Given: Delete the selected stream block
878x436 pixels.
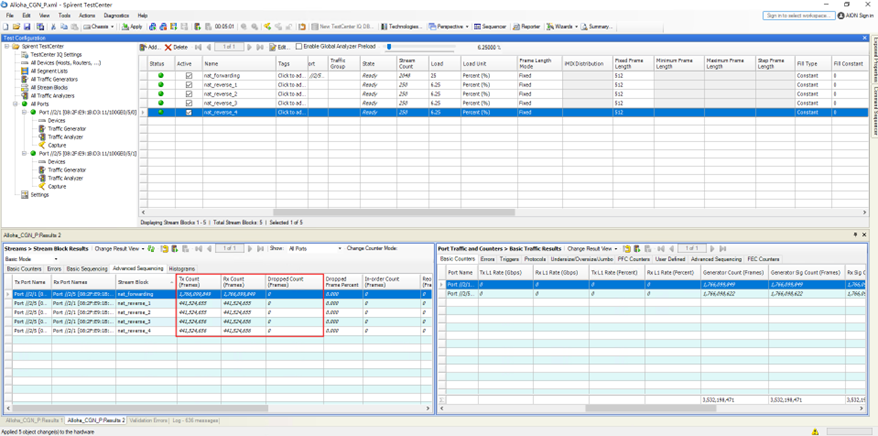Looking at the screenshot, I should [177, 47].
